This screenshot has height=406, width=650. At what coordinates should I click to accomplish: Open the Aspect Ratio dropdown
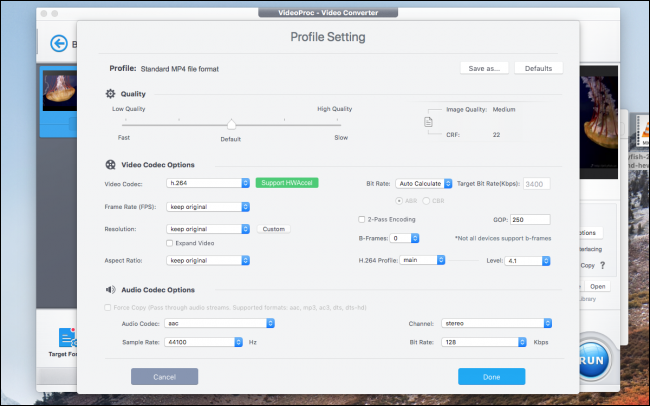point(208,260)
